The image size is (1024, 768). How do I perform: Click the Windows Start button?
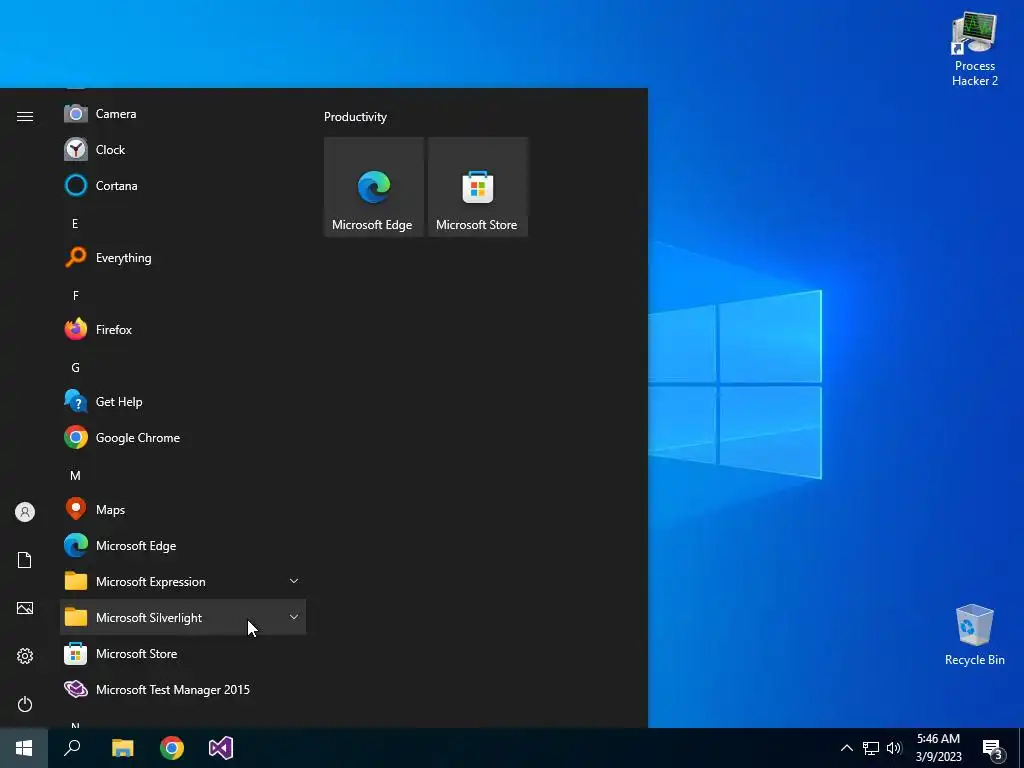click(x=24, y=748)
